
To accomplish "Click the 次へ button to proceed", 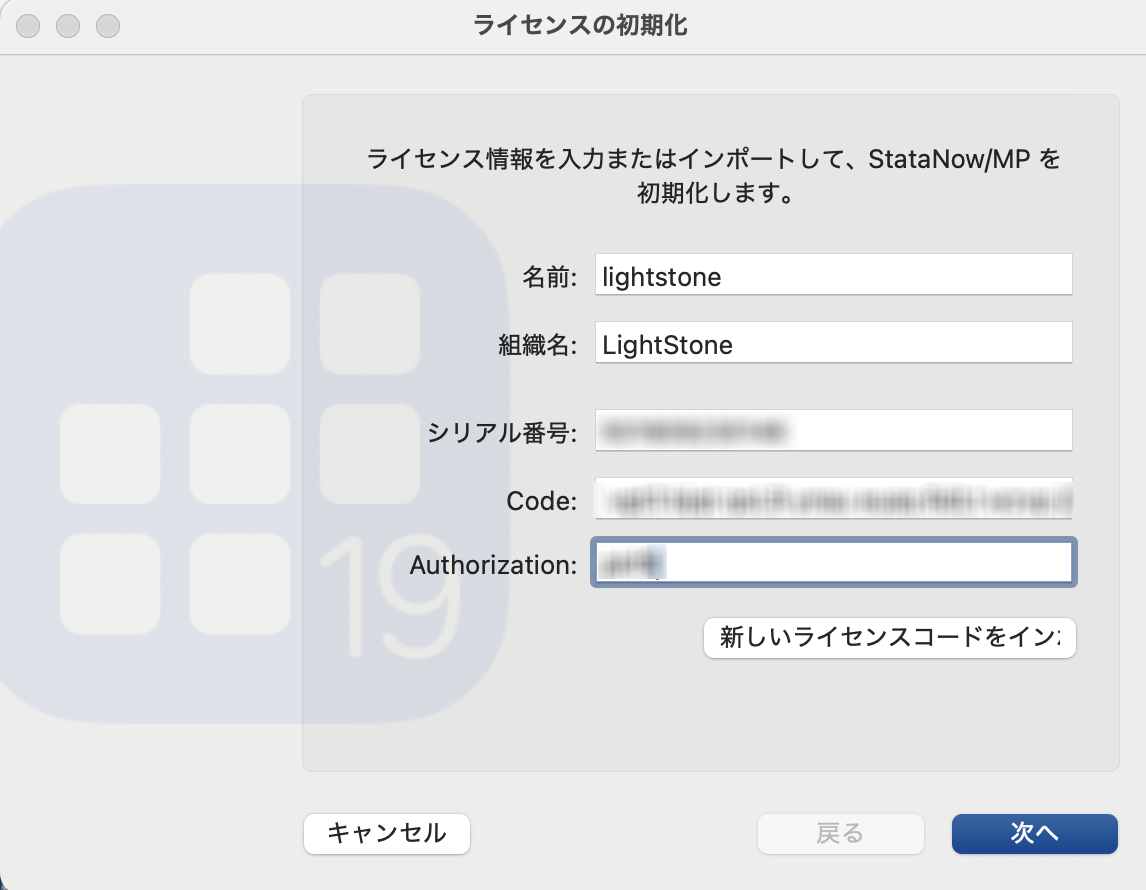I will [x=1034, y=834].
